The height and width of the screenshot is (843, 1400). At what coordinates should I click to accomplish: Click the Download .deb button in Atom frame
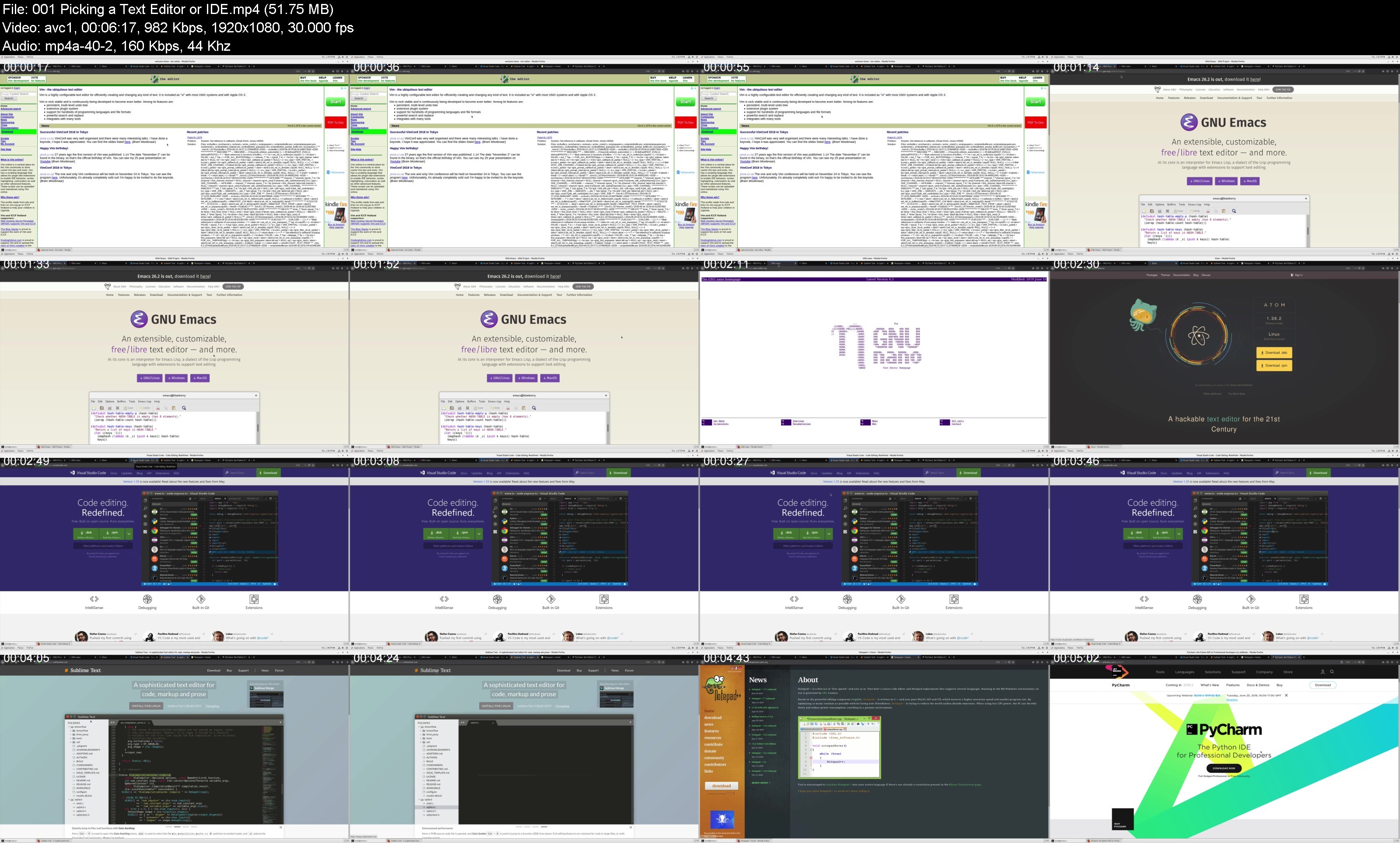[1274, 353]
